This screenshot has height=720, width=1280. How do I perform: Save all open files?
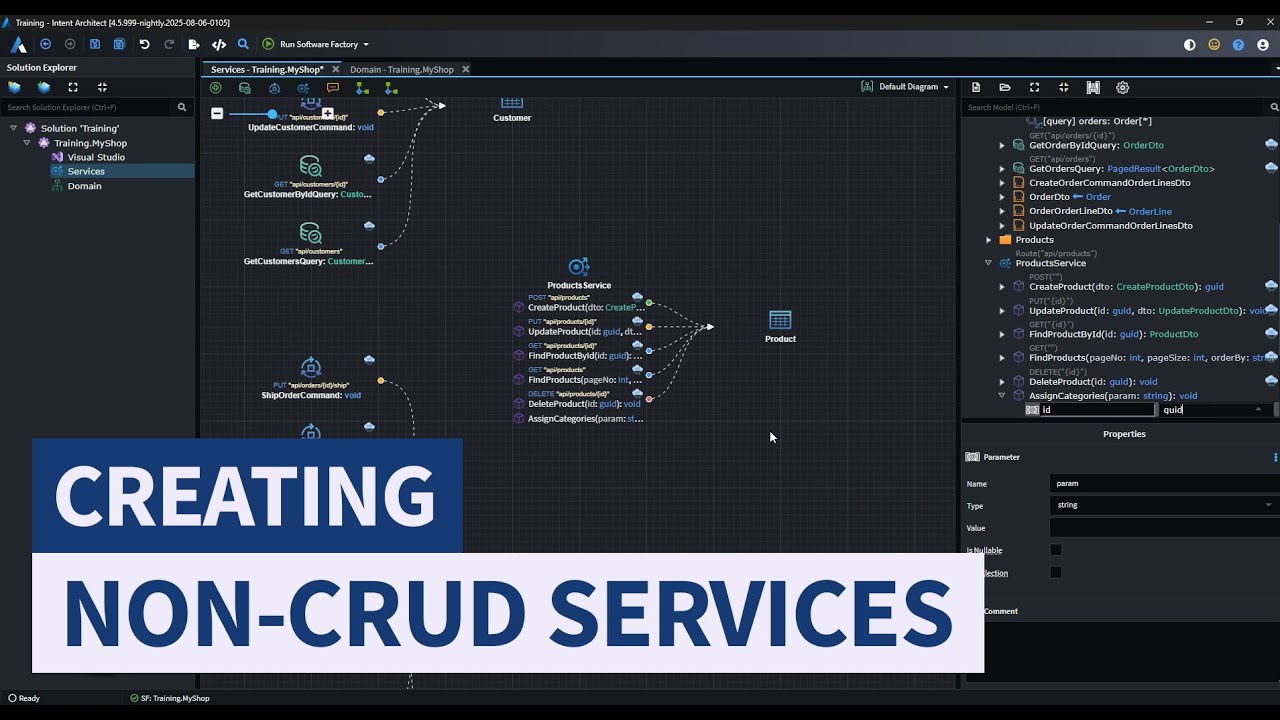[x=119, y=44]
